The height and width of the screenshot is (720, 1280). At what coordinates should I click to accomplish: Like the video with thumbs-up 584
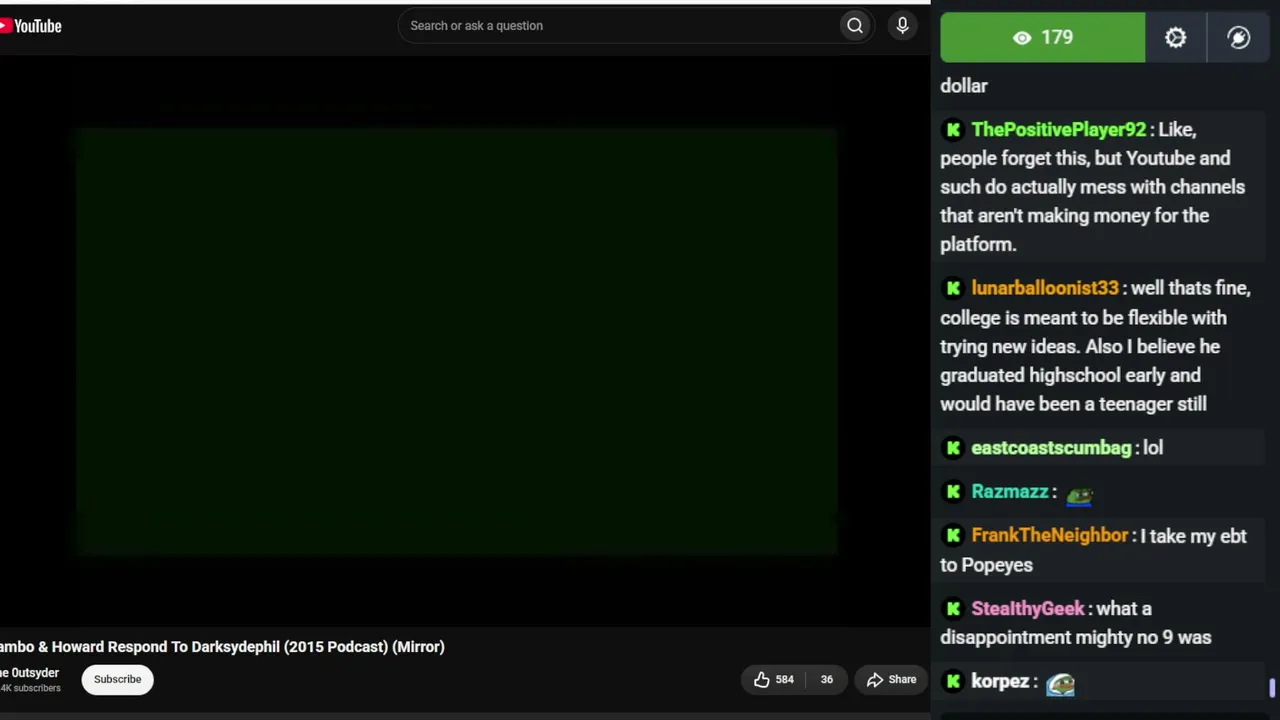(773, 680)
